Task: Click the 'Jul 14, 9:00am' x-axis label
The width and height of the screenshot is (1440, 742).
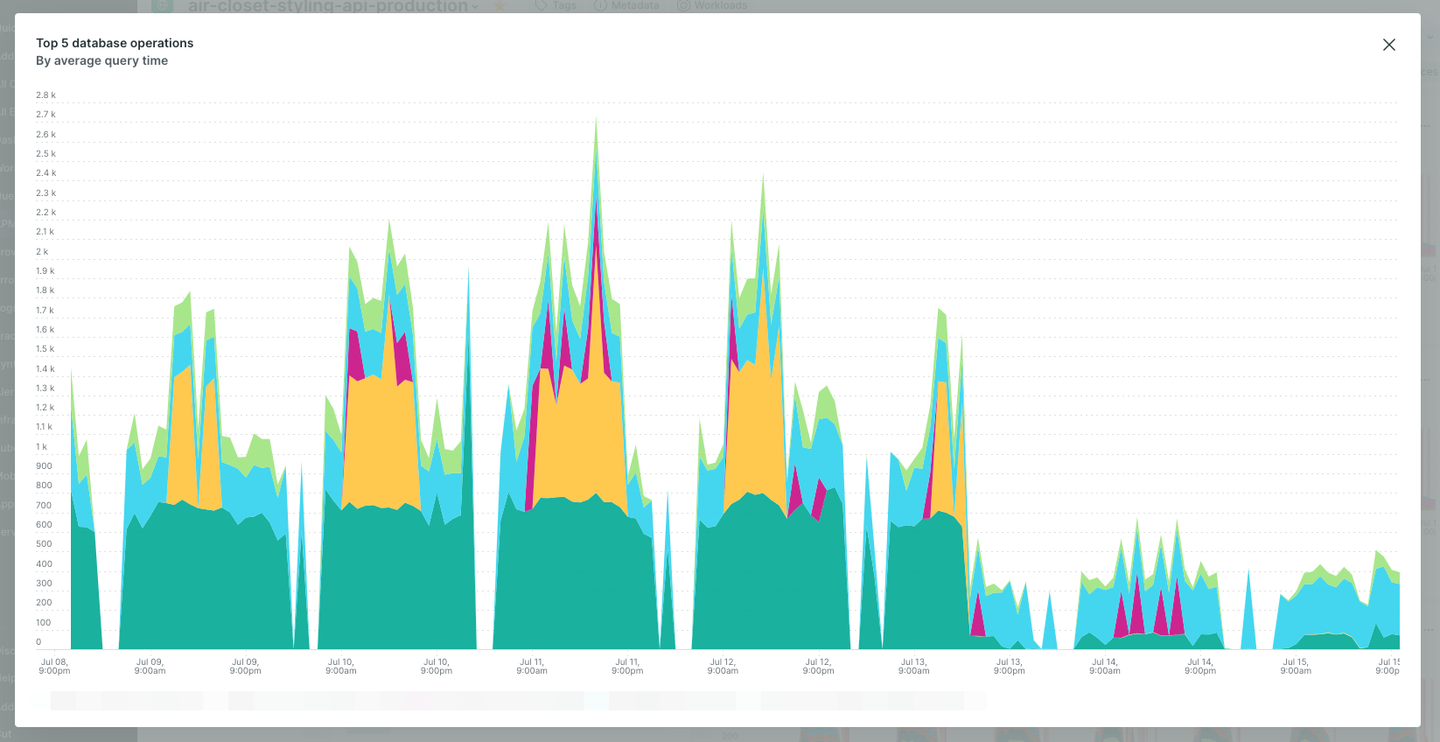Action: [x=1105, y=666]
